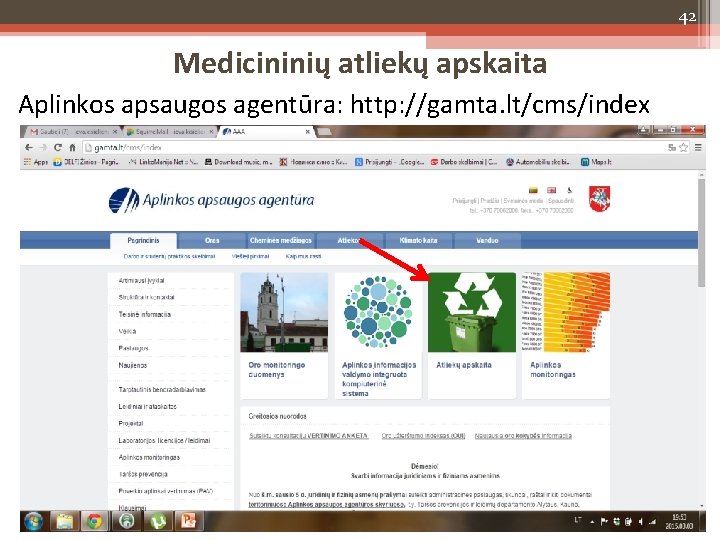Click the green recycling bin thumbnail
The image size is (720, 540).
pyautogui.click(x=472, y=312)
